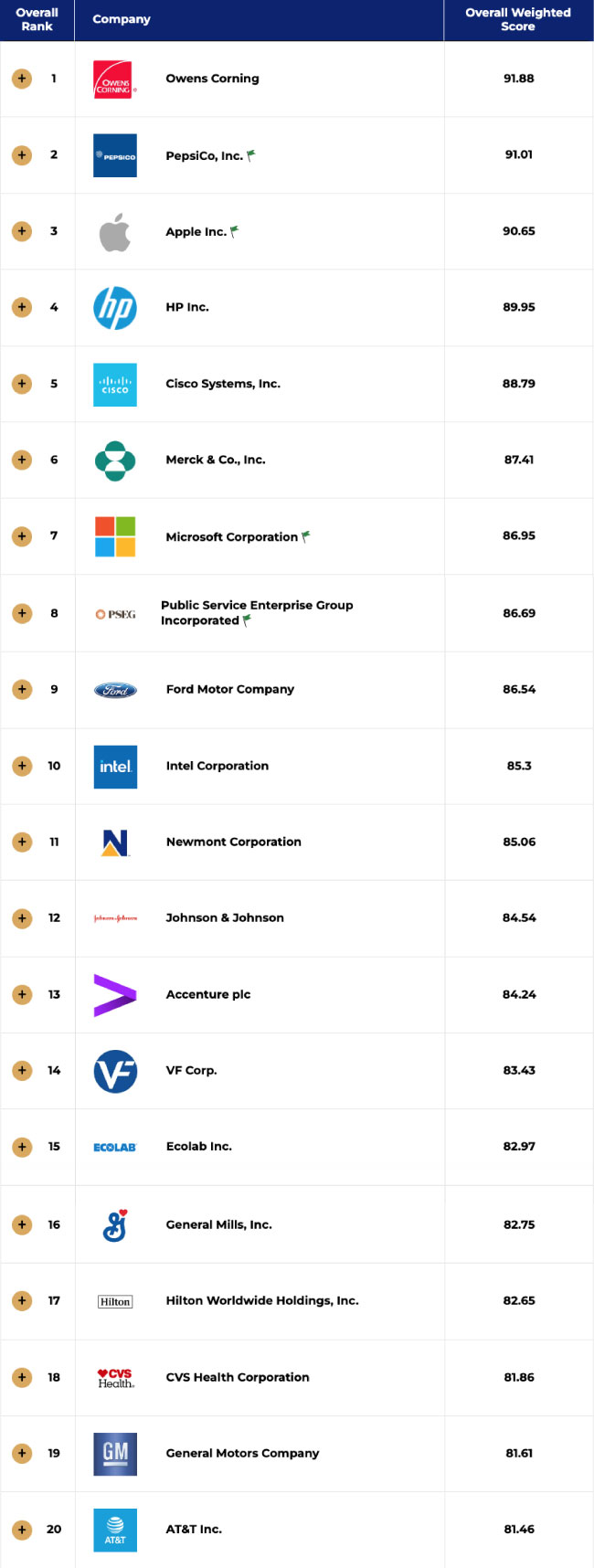Click the AT&T logo icon
The width and height of the screenshot is (594, 1568).
point(115,1530)
